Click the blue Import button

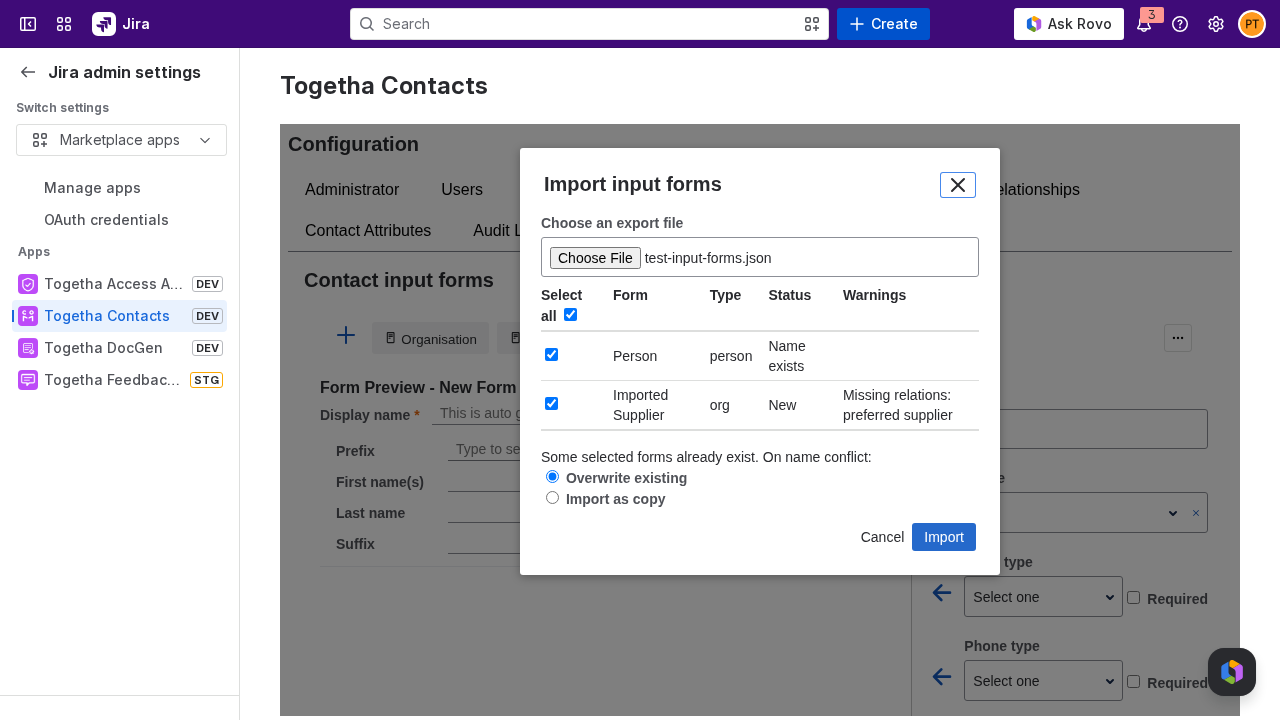point(944,537)
